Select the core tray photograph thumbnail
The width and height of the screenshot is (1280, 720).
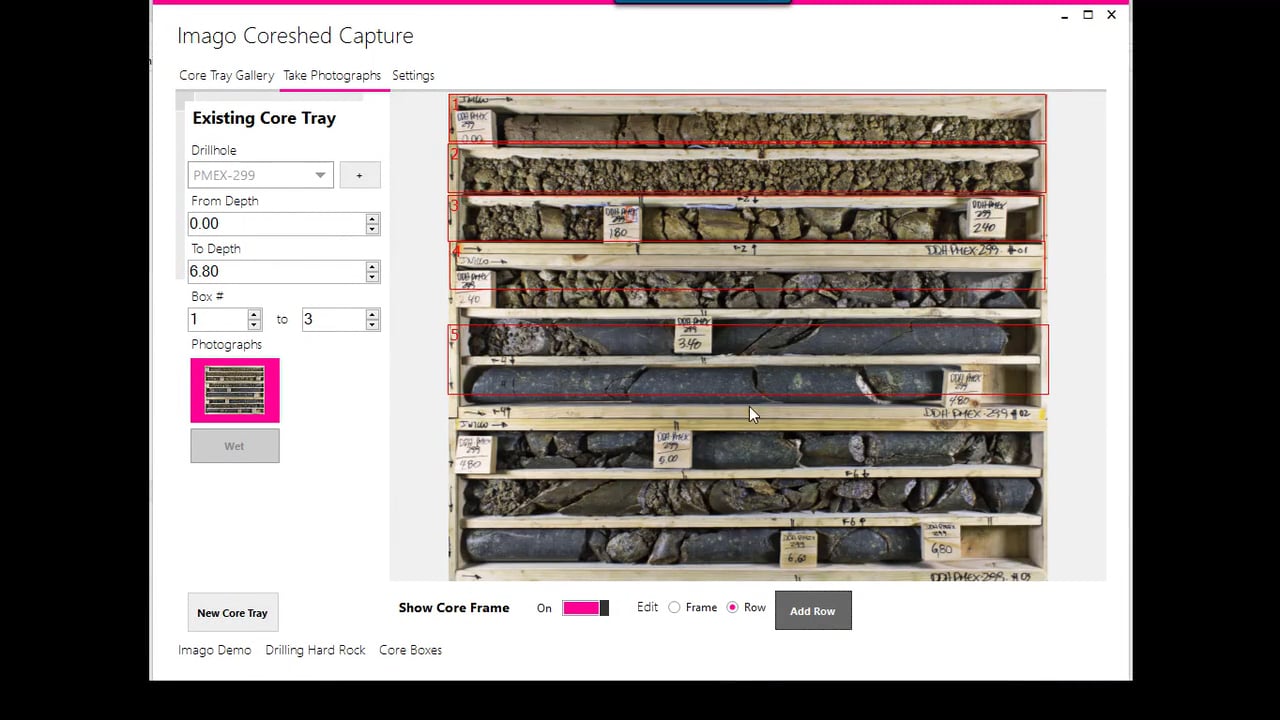[235, 390]
